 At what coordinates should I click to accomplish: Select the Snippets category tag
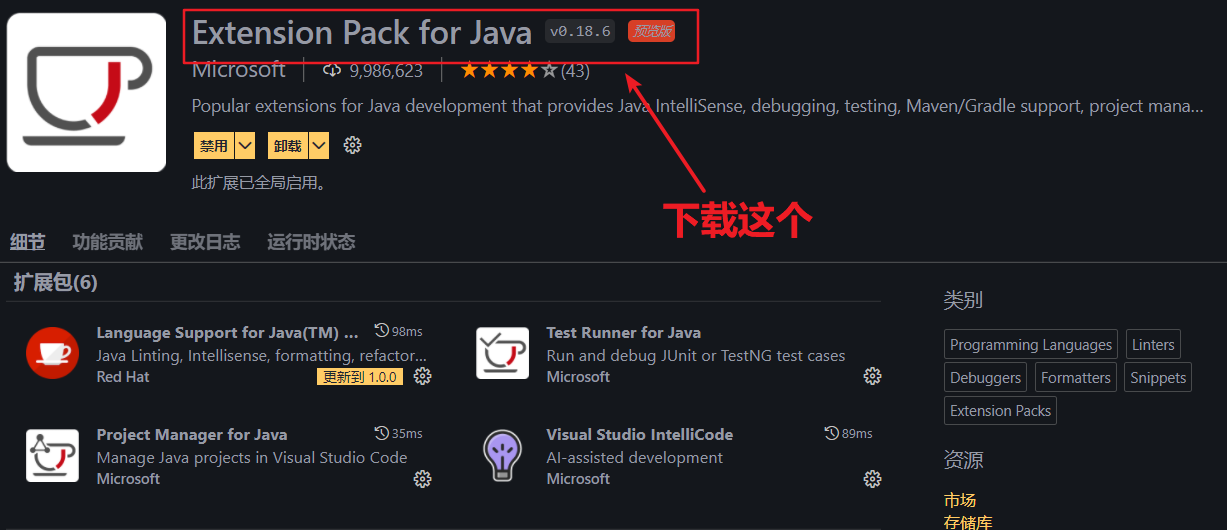click(x=1158, y=378)
